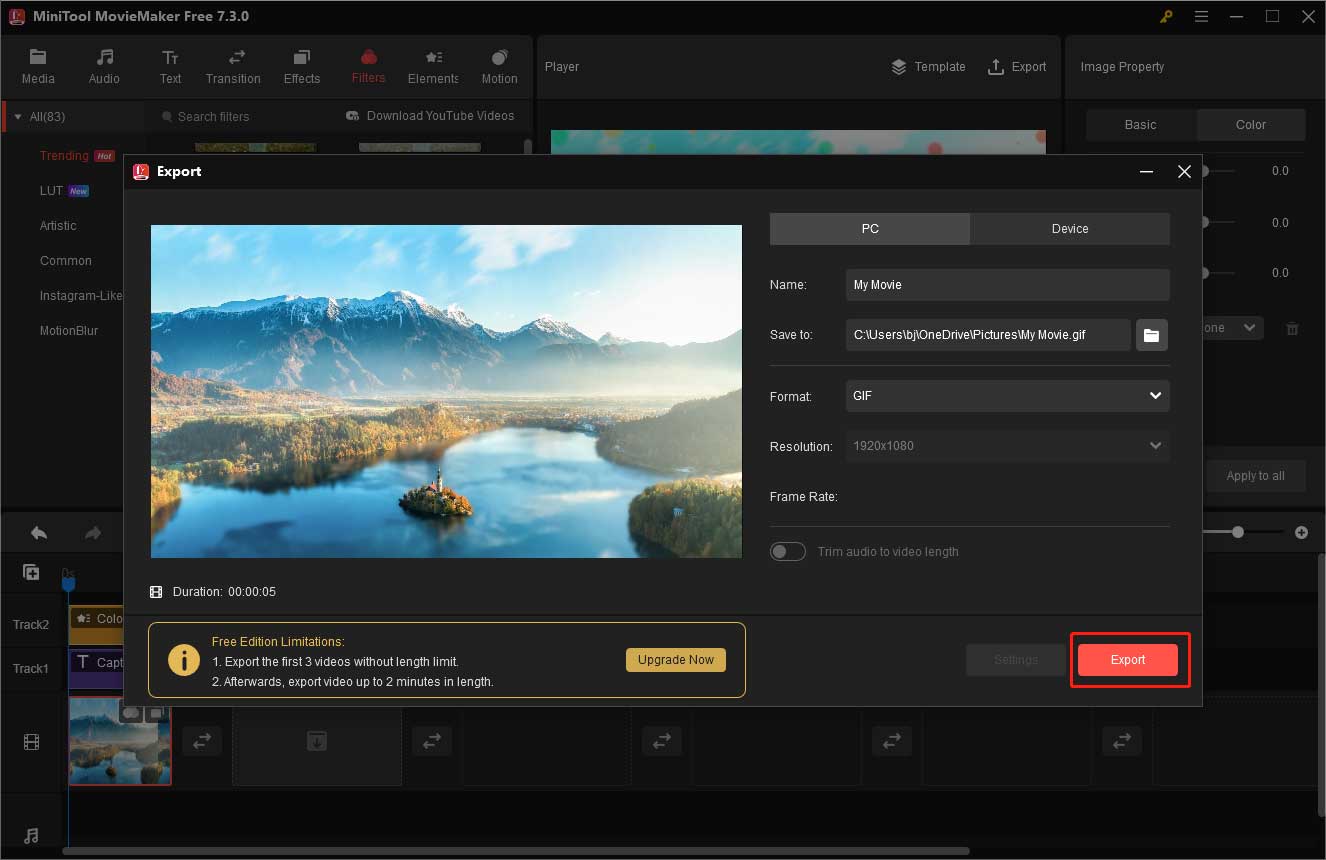Click Export in the Player panel header
The height and width of the screenshot is (860, 1326).
[1017, 67]
